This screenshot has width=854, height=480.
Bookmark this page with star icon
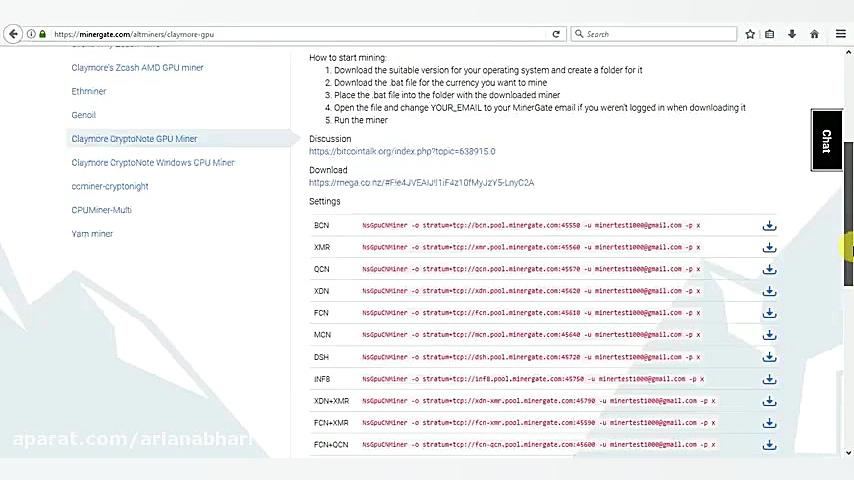tap(750, 34)
